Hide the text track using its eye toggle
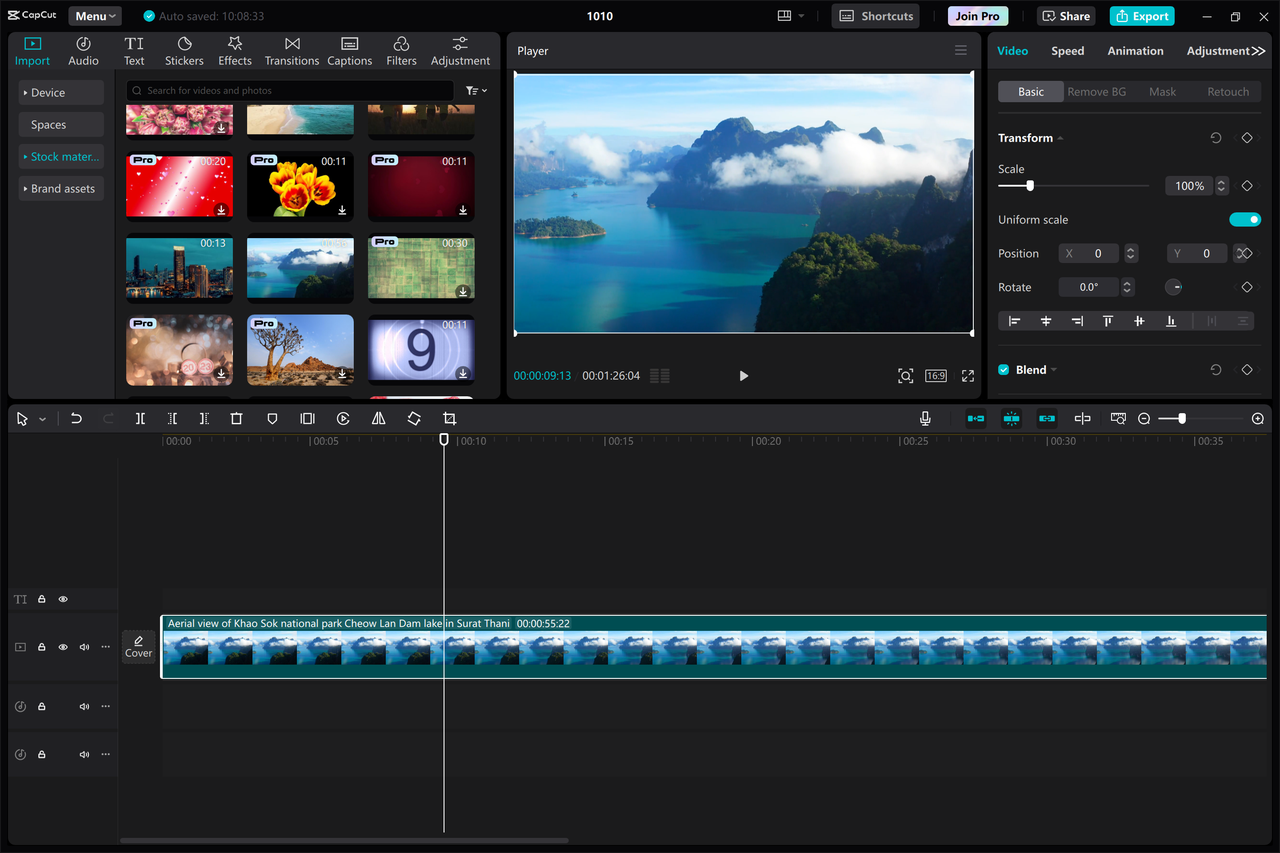 [62, 598]
